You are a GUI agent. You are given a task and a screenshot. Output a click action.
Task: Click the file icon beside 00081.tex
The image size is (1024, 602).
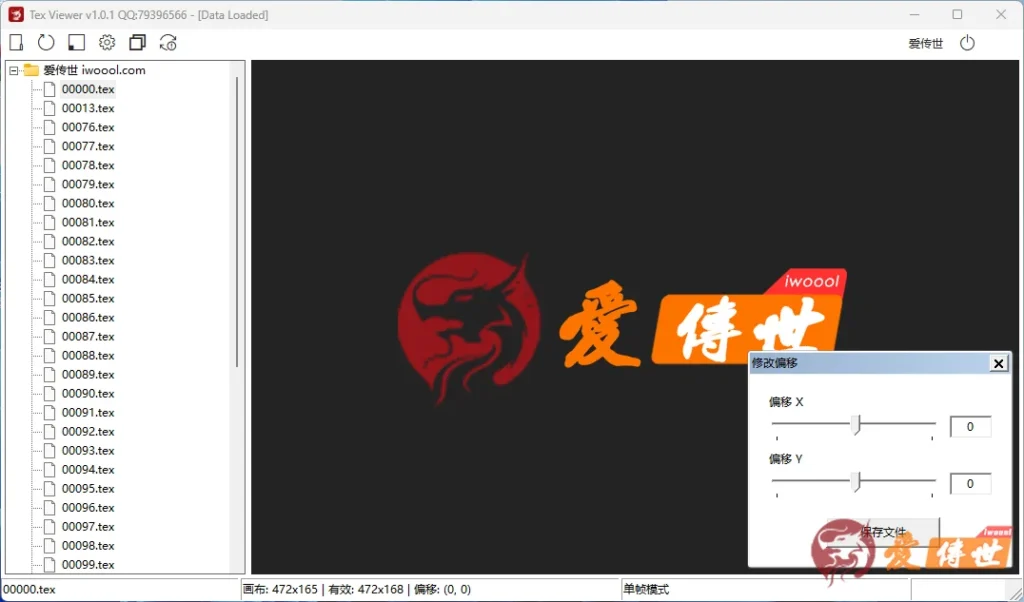[x=50, y=222]
